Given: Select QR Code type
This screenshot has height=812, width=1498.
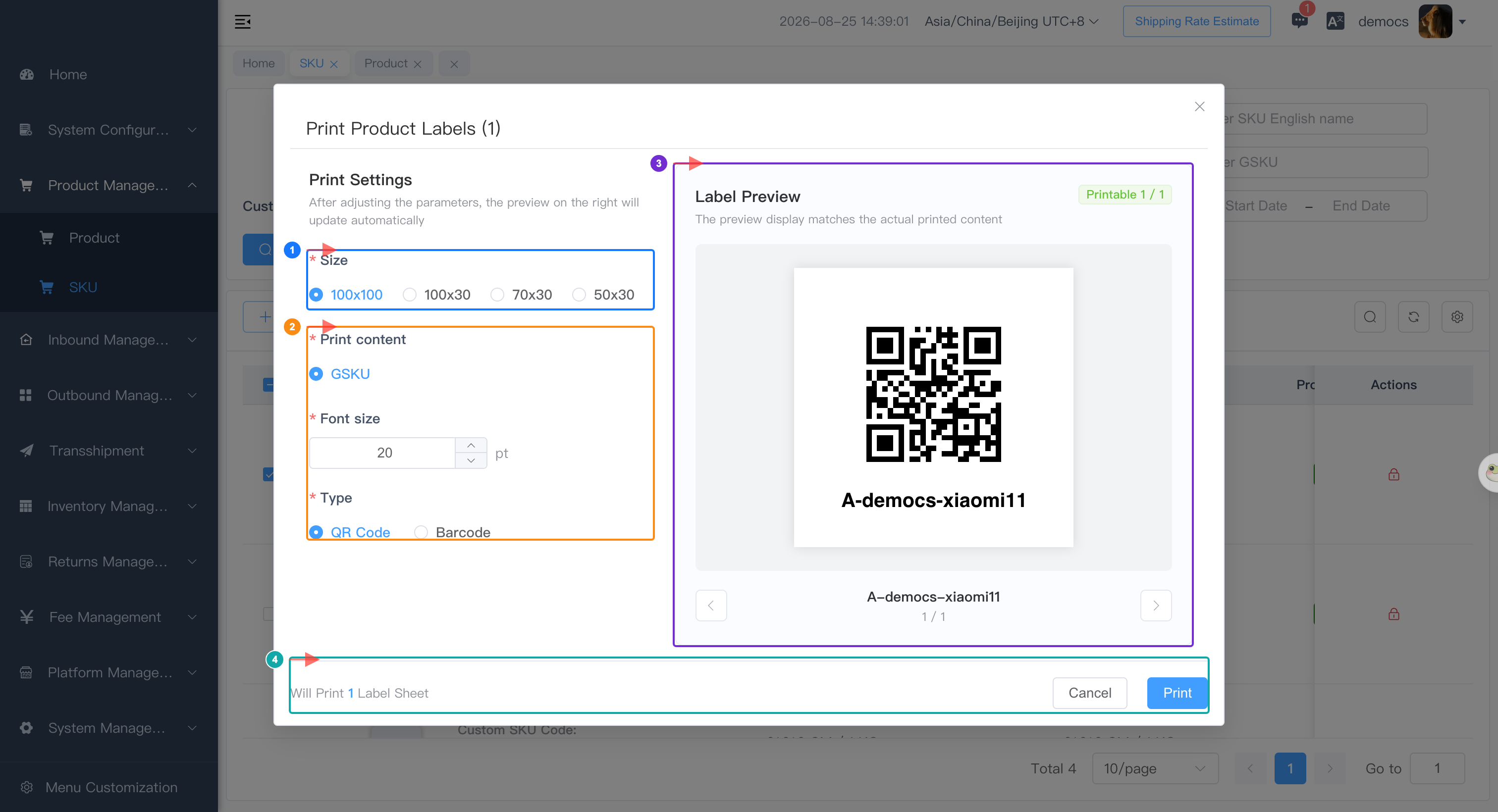Looking at the screenshot, I should (x=350, y=532).
